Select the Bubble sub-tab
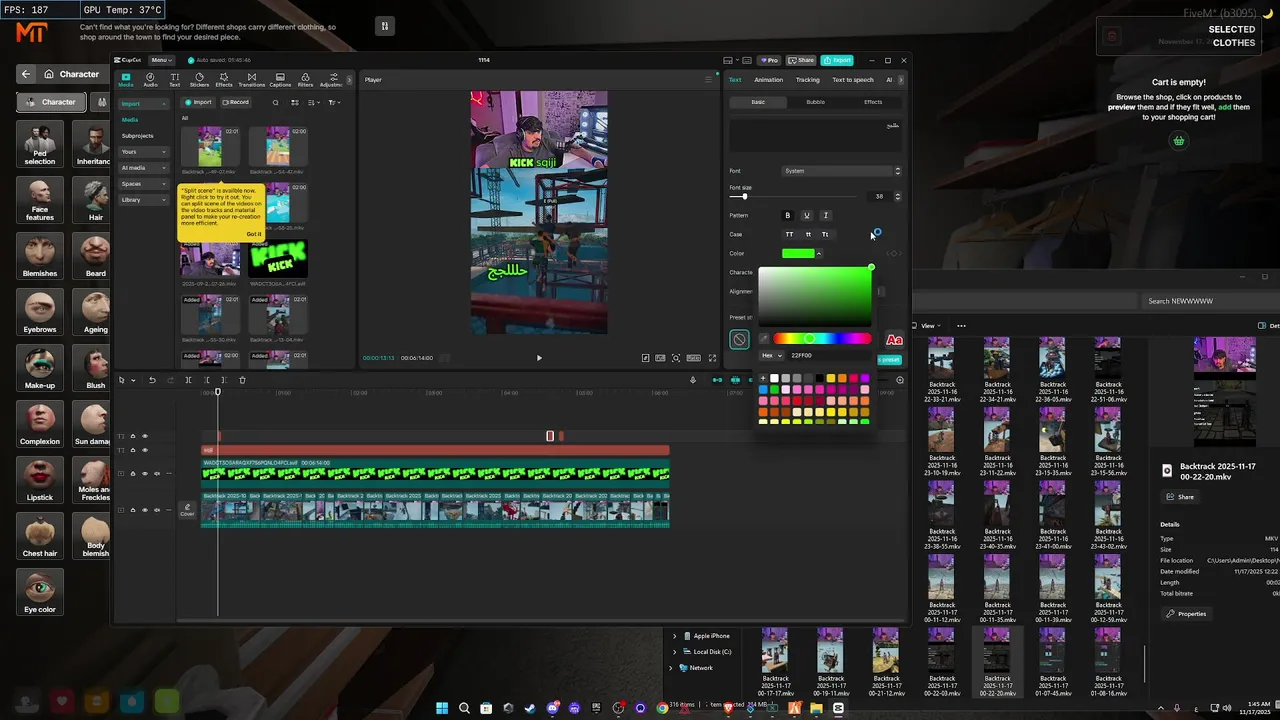The width and height of the screenshot is (1280, 720). [x=815, y=102]
